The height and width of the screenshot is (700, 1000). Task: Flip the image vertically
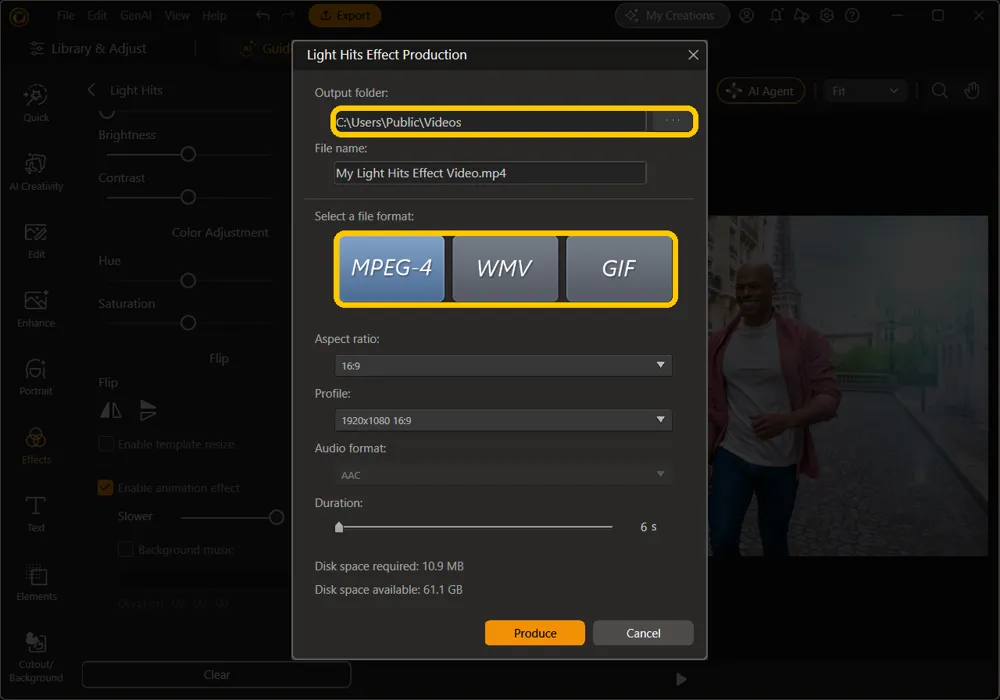(x=147, y=410)
